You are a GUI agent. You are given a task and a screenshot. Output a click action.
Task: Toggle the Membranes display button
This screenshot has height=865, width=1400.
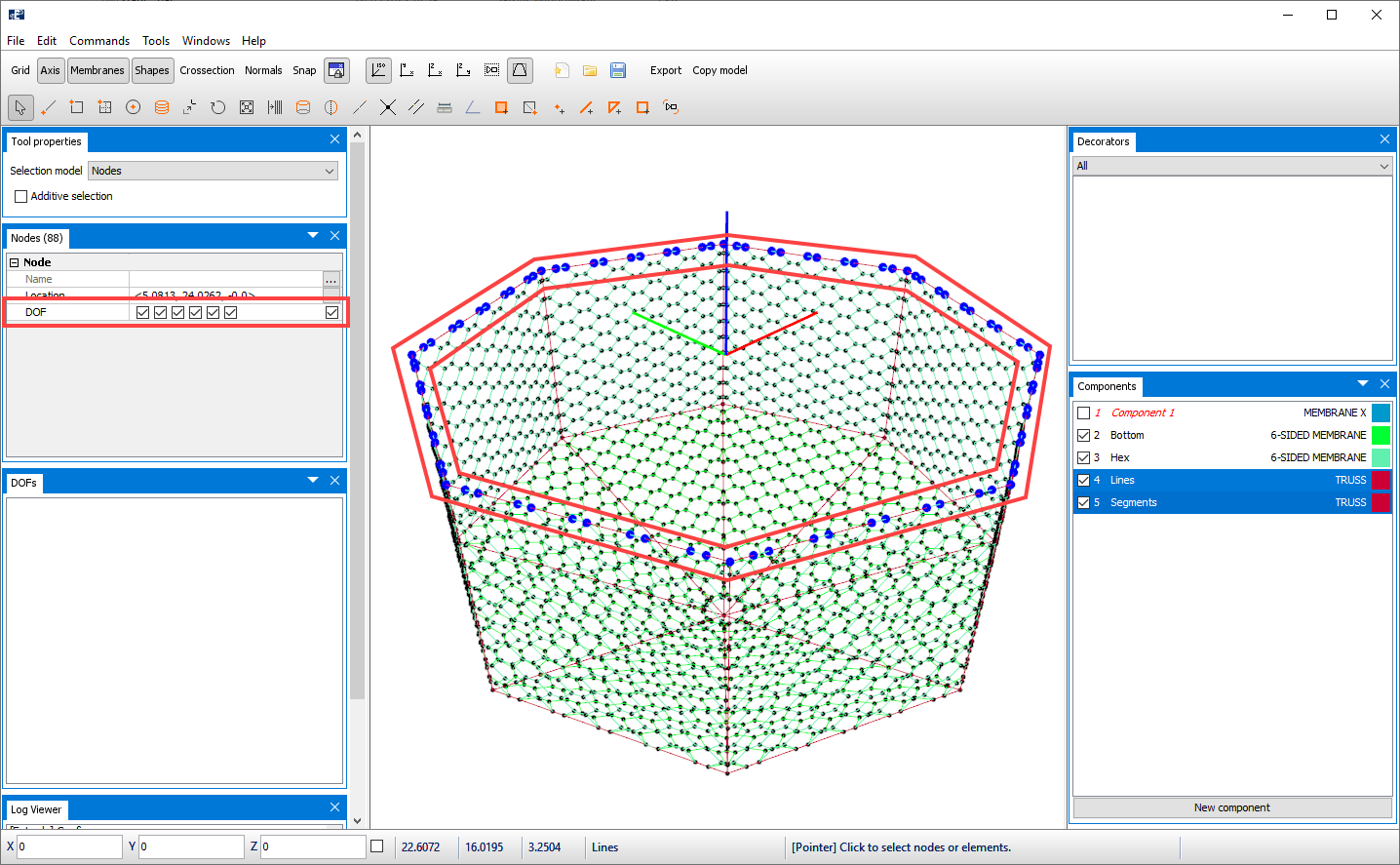tap(97, 70)
